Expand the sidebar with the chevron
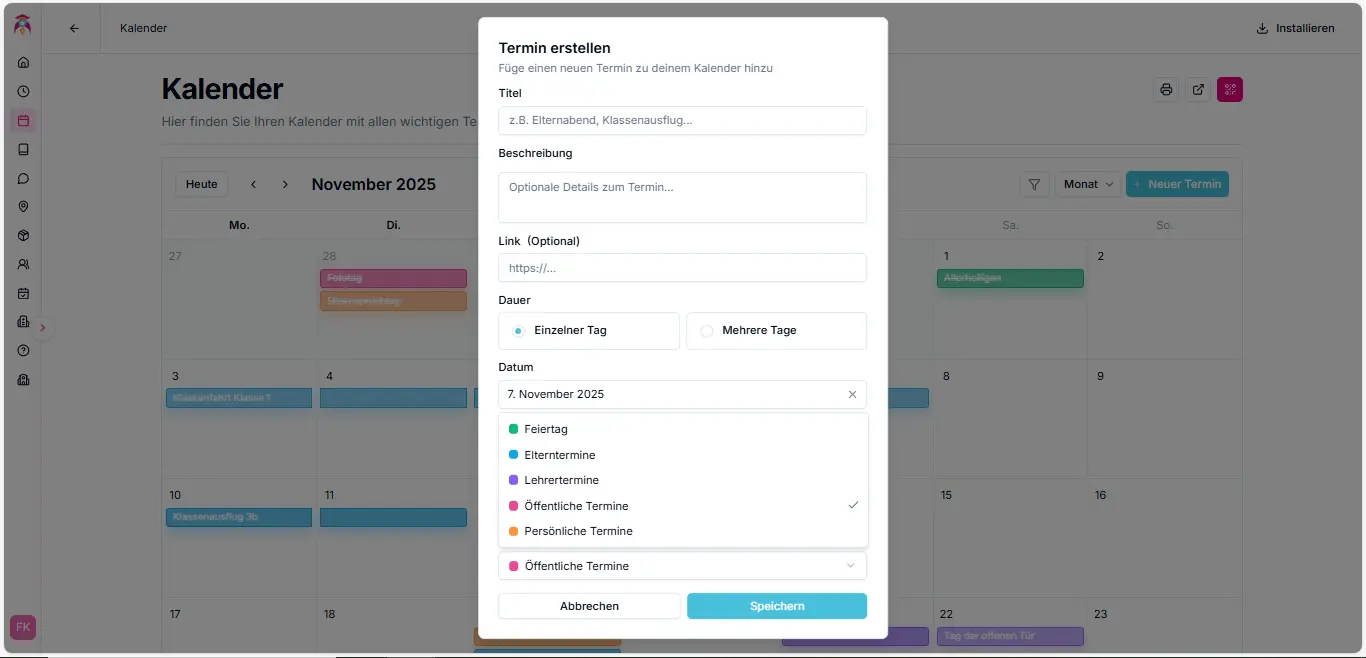The image size is (1366, 658). coord(42,327)
